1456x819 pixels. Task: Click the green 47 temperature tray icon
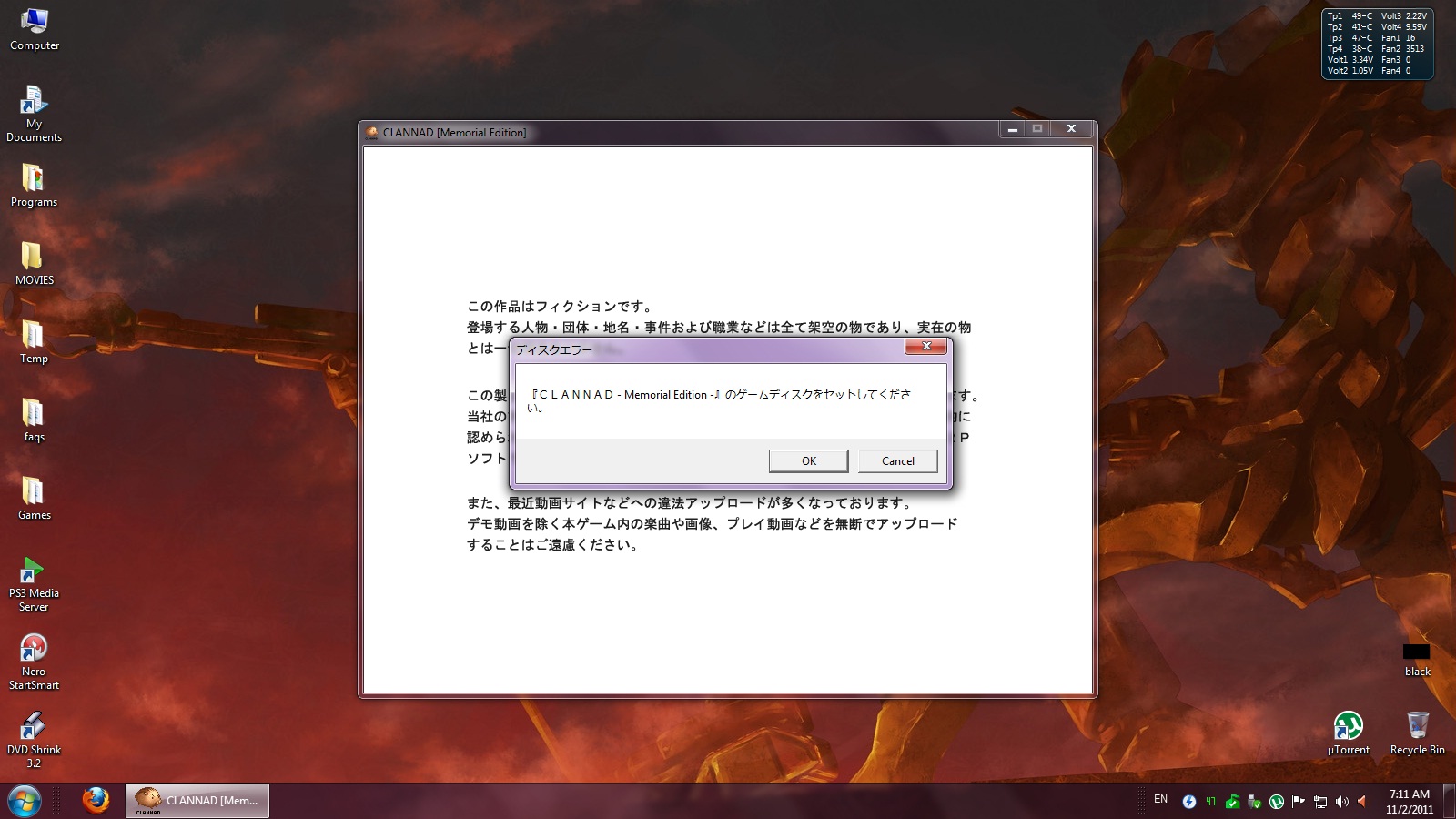(1210, 802)
